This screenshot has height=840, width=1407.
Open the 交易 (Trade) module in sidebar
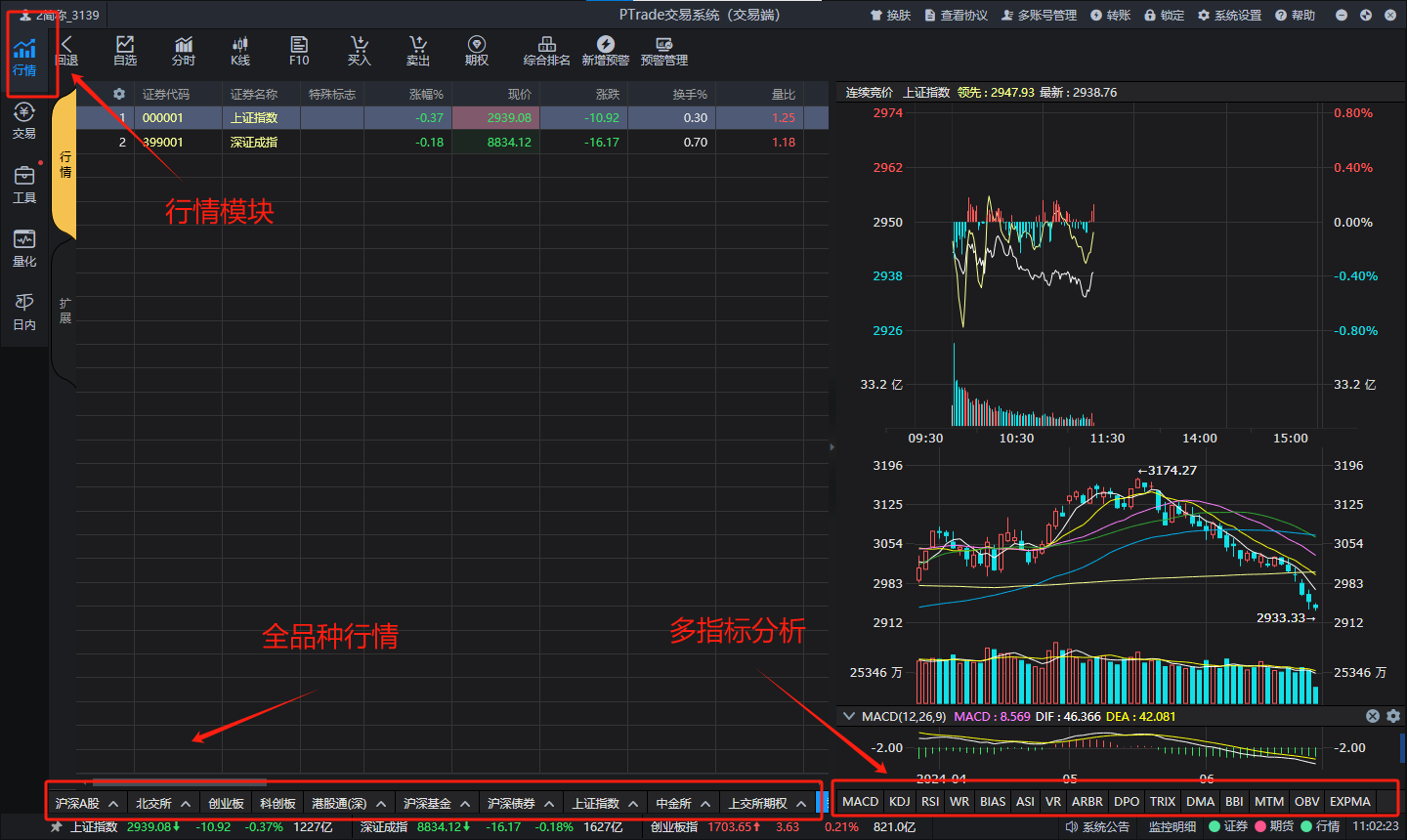tap(24, 121)
